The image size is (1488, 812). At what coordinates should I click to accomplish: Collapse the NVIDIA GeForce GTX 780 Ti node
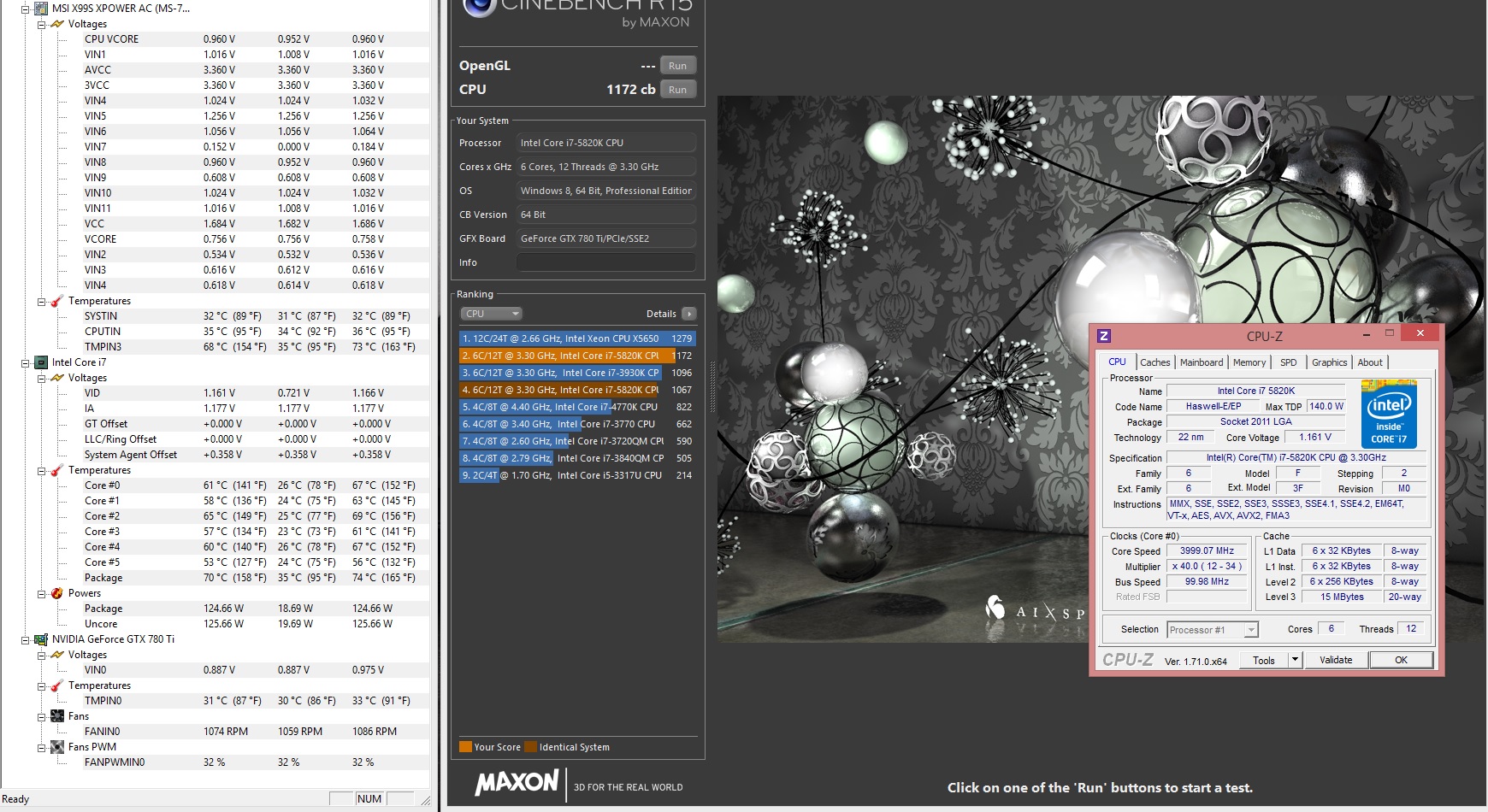[25, 639]
